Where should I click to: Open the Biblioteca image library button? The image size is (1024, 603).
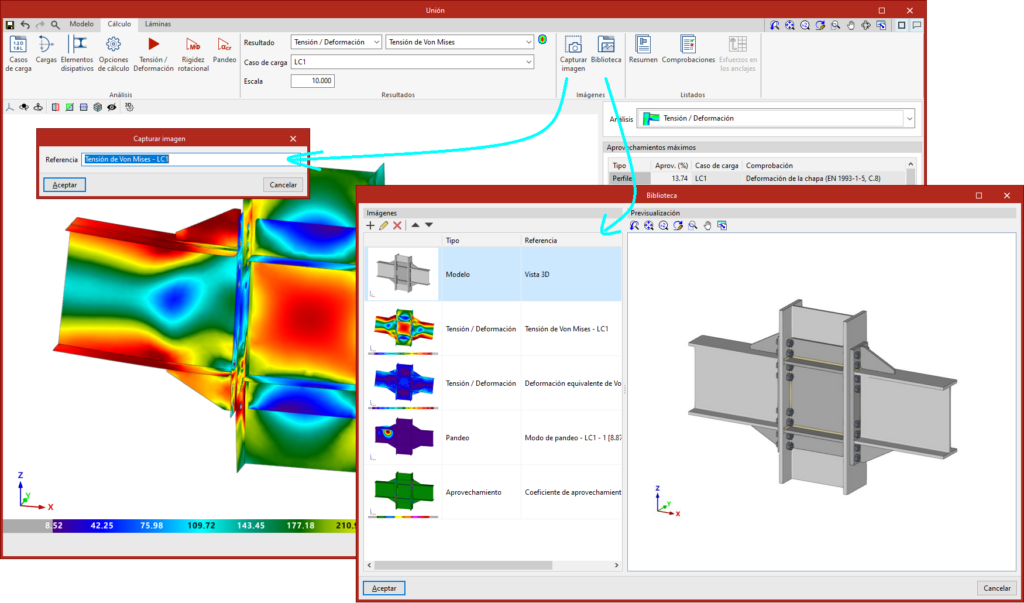(x=606, y=50)
